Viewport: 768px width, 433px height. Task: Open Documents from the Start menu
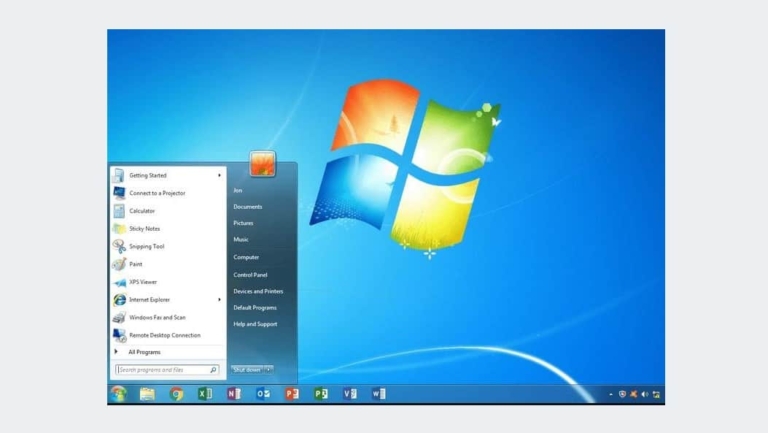click(x=247, y=207)
